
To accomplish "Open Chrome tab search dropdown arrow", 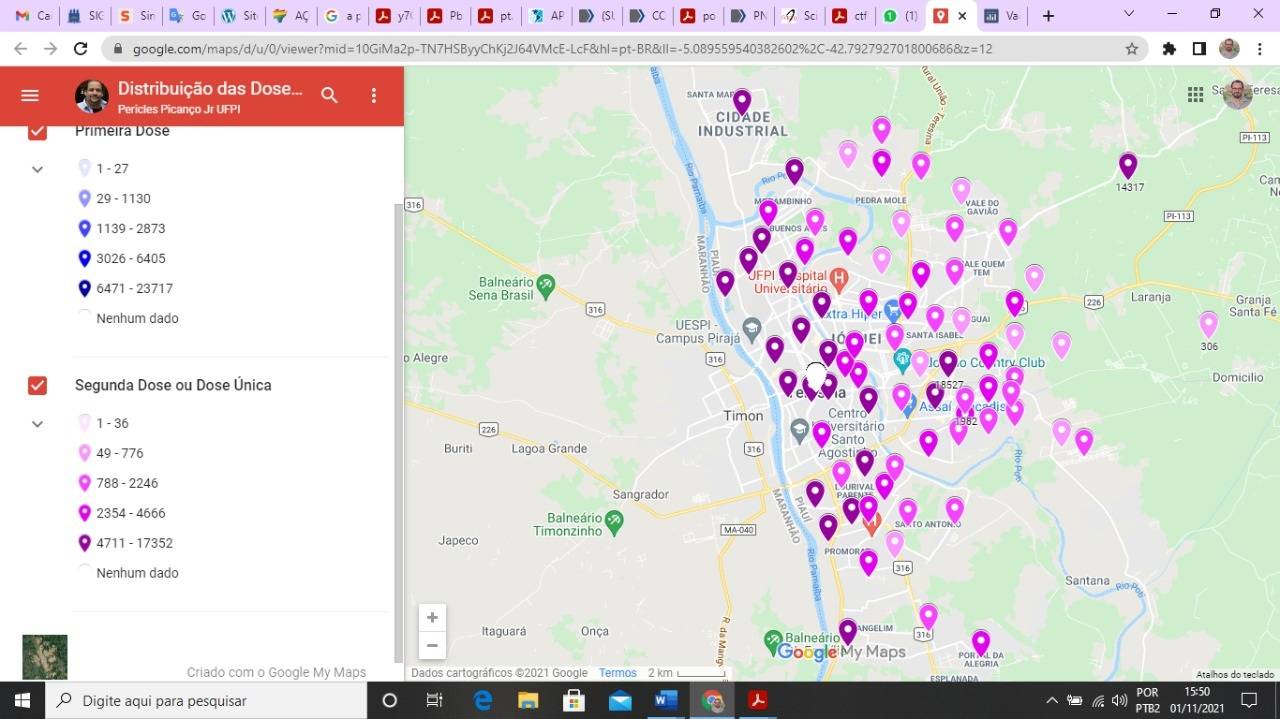I will pyautogui.click(x=1129, y=14).
